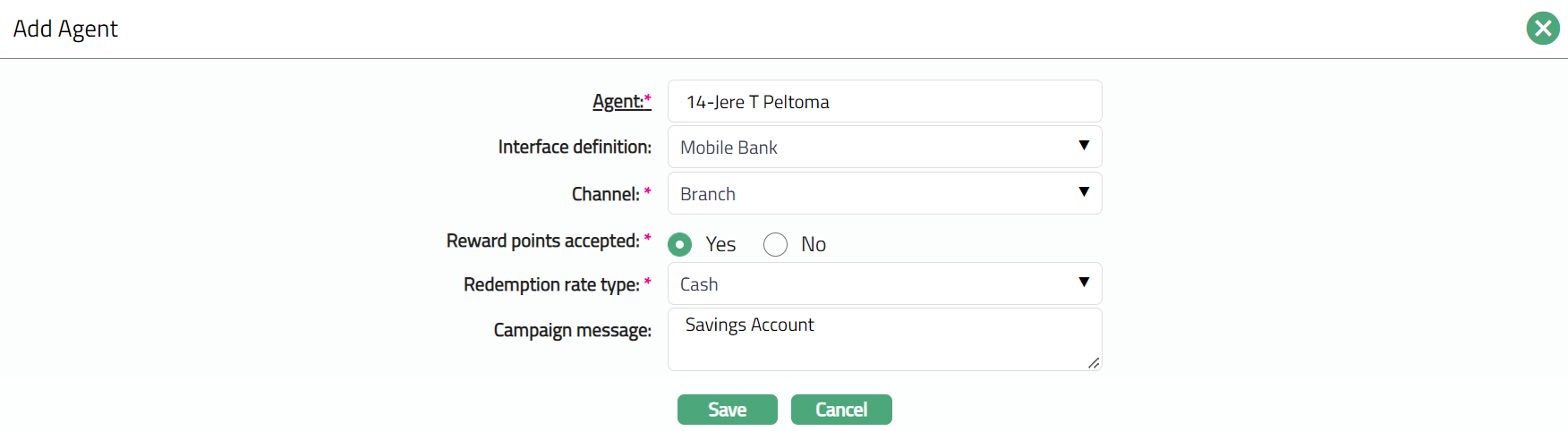The image size is (1568, 431).
Task: Select Yes for Reward points accepted
Action: pyautogui.click(x=680, y=244)
